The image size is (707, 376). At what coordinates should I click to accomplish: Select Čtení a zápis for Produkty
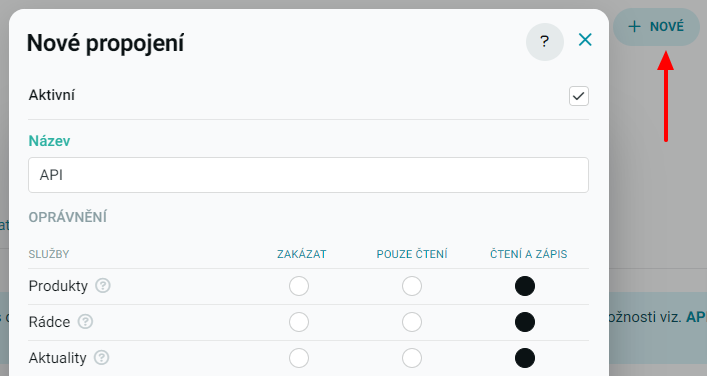tap(525, 286)
